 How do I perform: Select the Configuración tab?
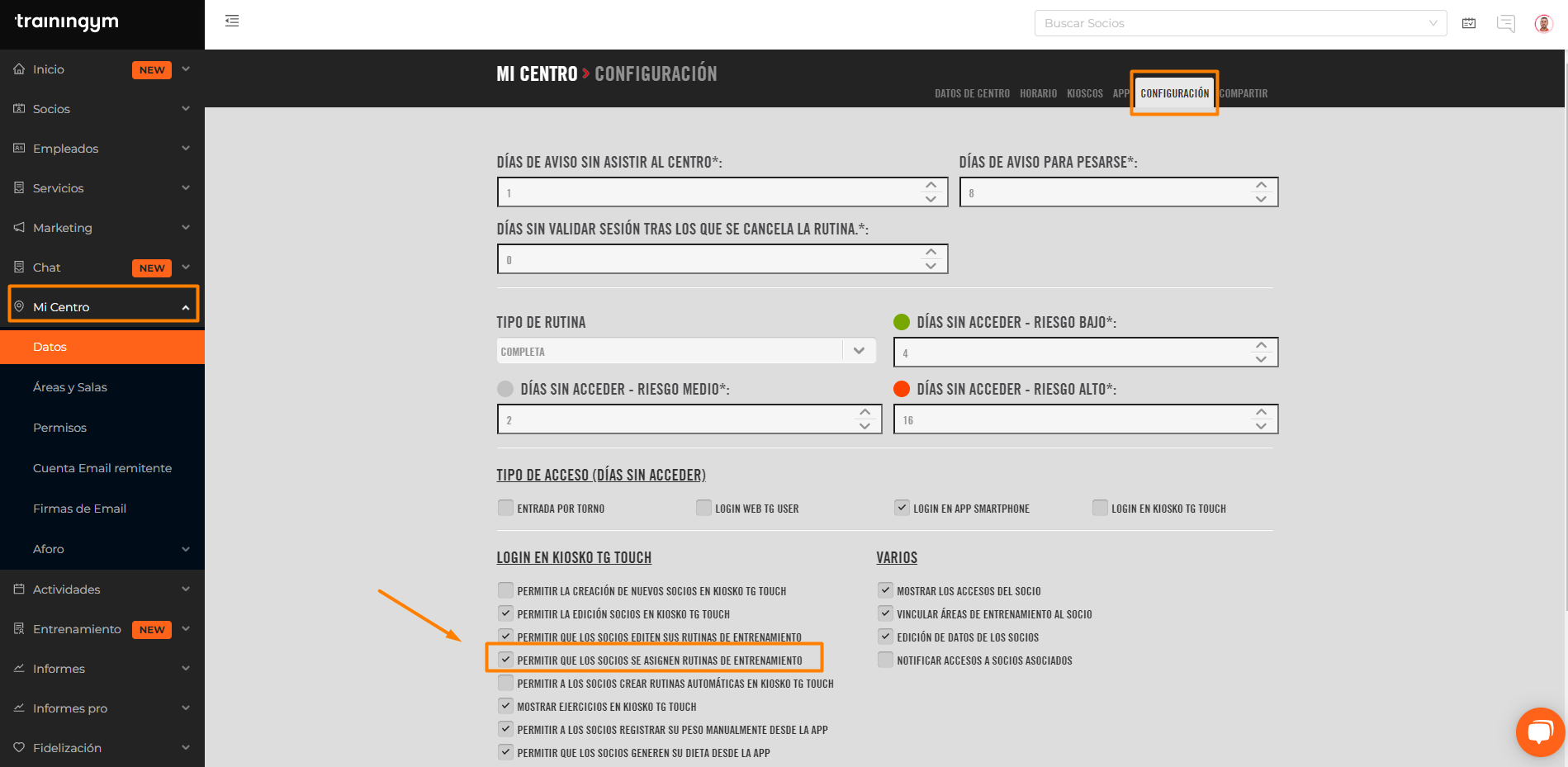tap(1174, 93)
